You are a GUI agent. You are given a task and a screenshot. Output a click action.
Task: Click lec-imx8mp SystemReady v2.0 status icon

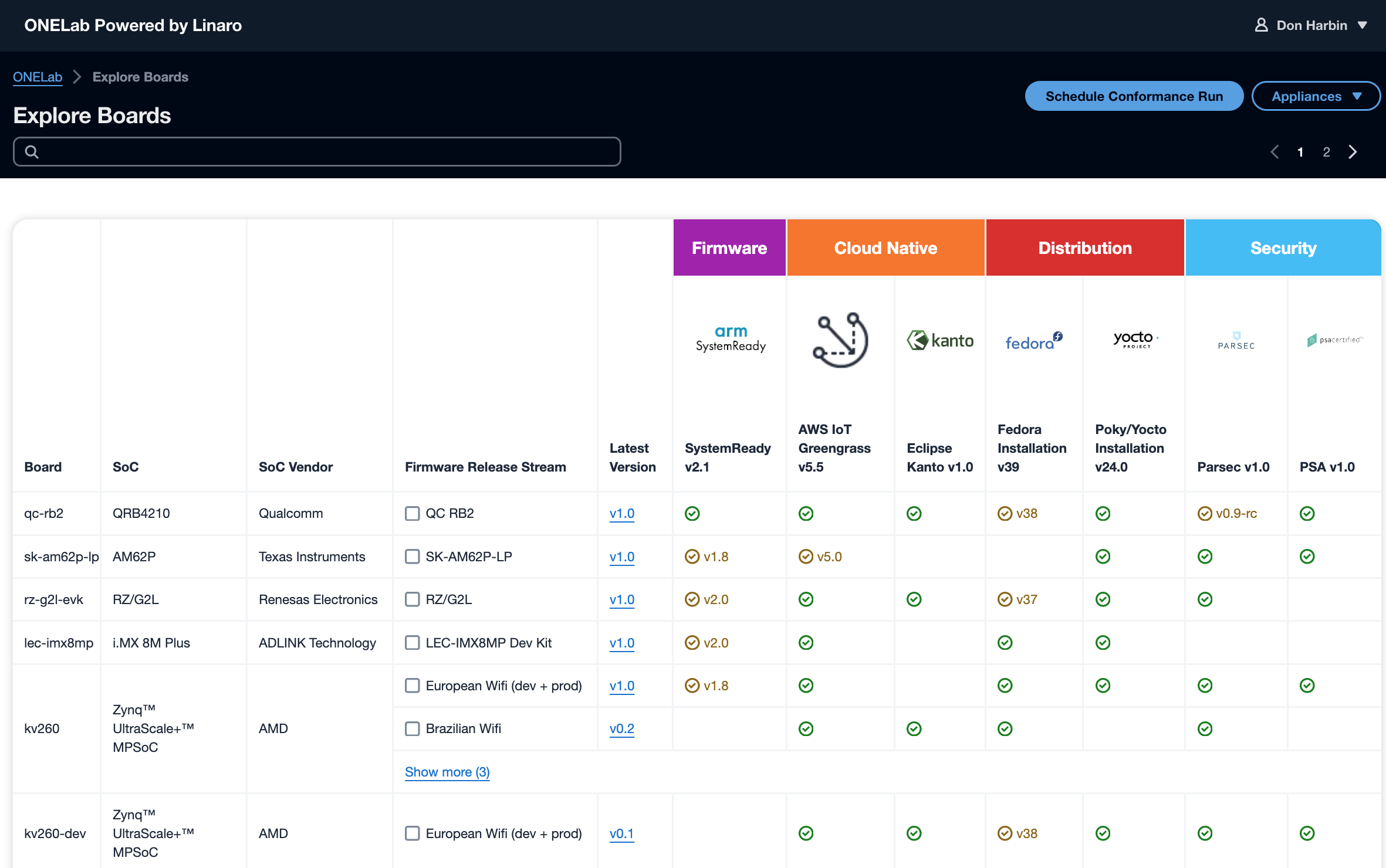[692, 643]
